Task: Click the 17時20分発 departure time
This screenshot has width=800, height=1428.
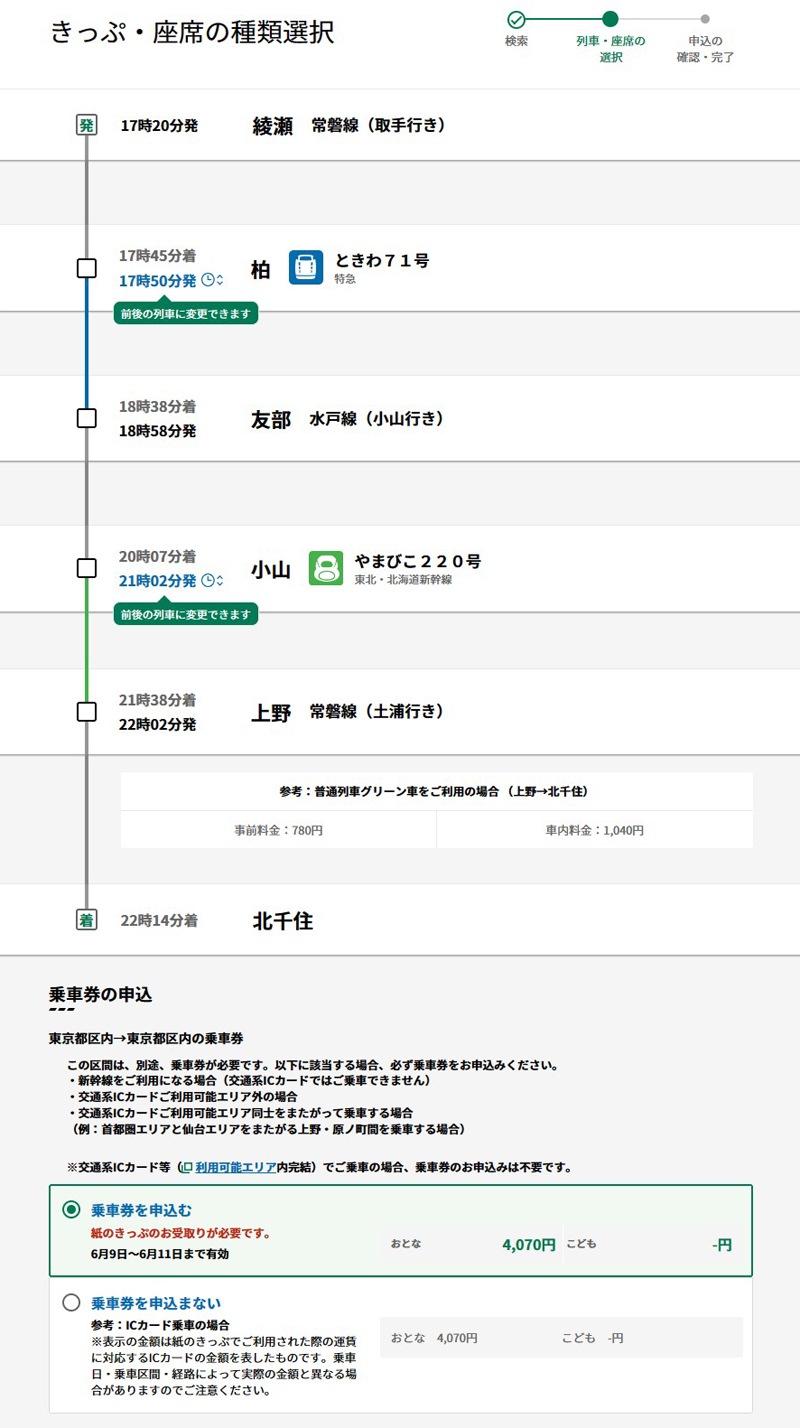Action: [159, 126]
